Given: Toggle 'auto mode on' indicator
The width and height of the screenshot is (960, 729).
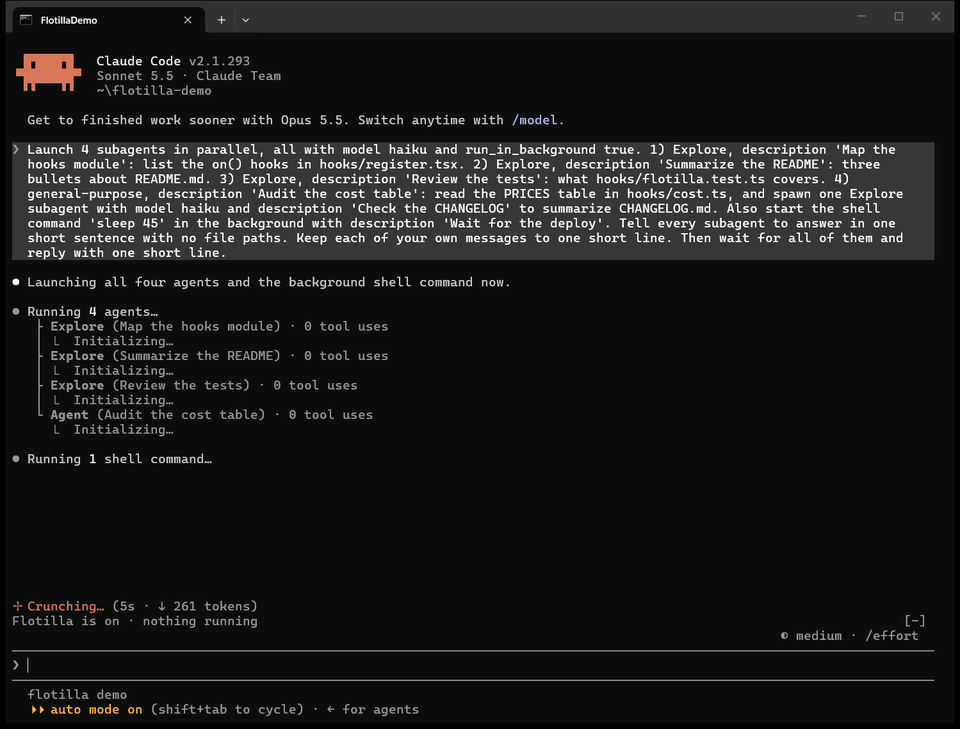Looking at the screenshot, I should pos(96,709).
